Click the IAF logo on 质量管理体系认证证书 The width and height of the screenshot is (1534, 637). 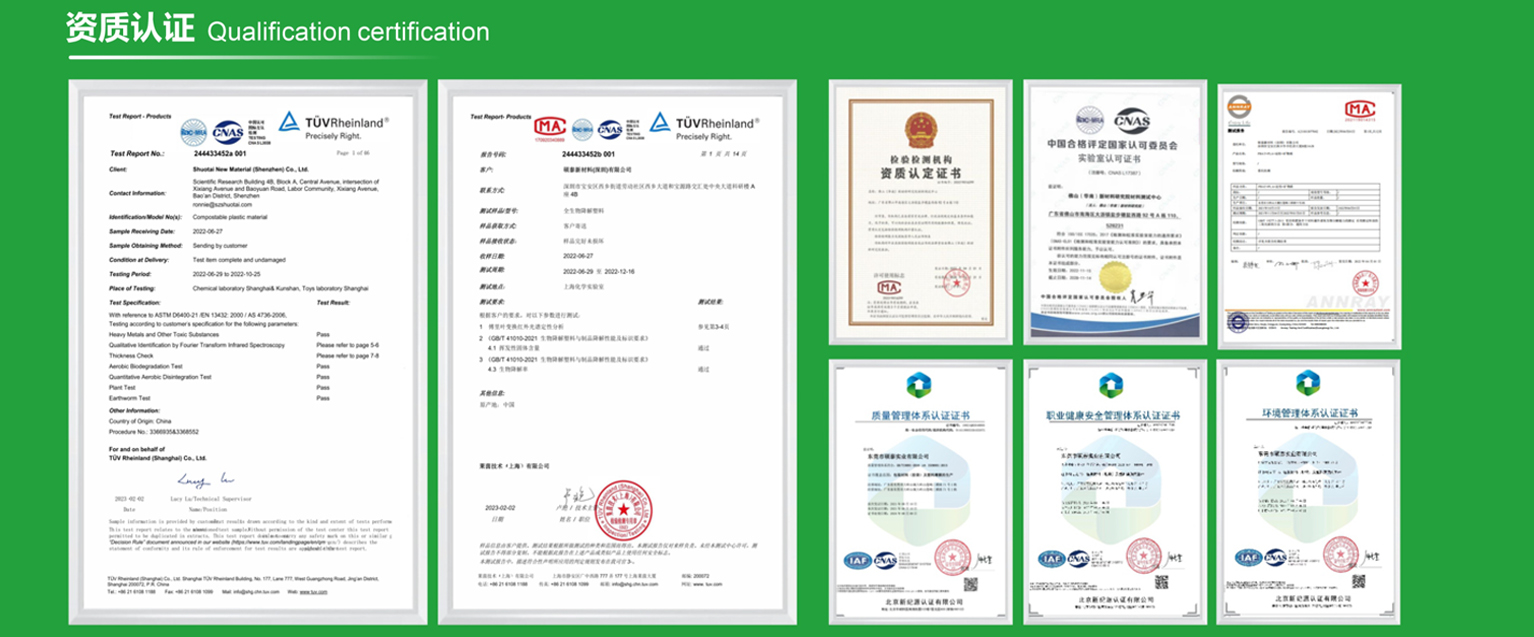pyautogui.click(x=856, y=560)
